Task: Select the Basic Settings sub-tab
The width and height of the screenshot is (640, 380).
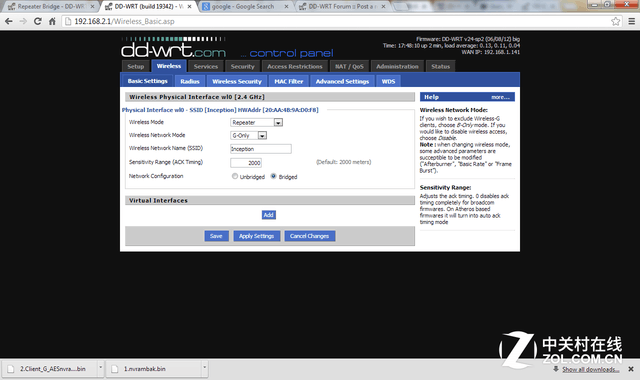Action: 147,81
